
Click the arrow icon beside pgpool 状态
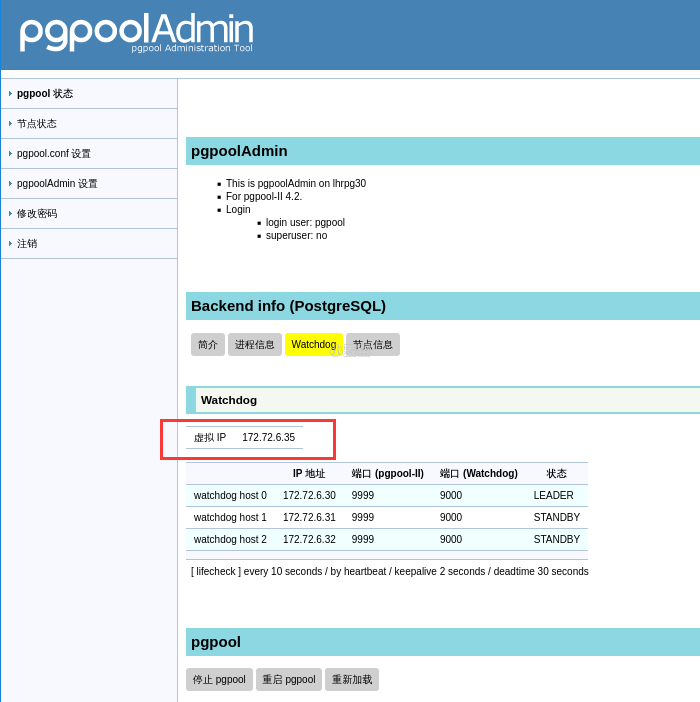tap(10, 94)
